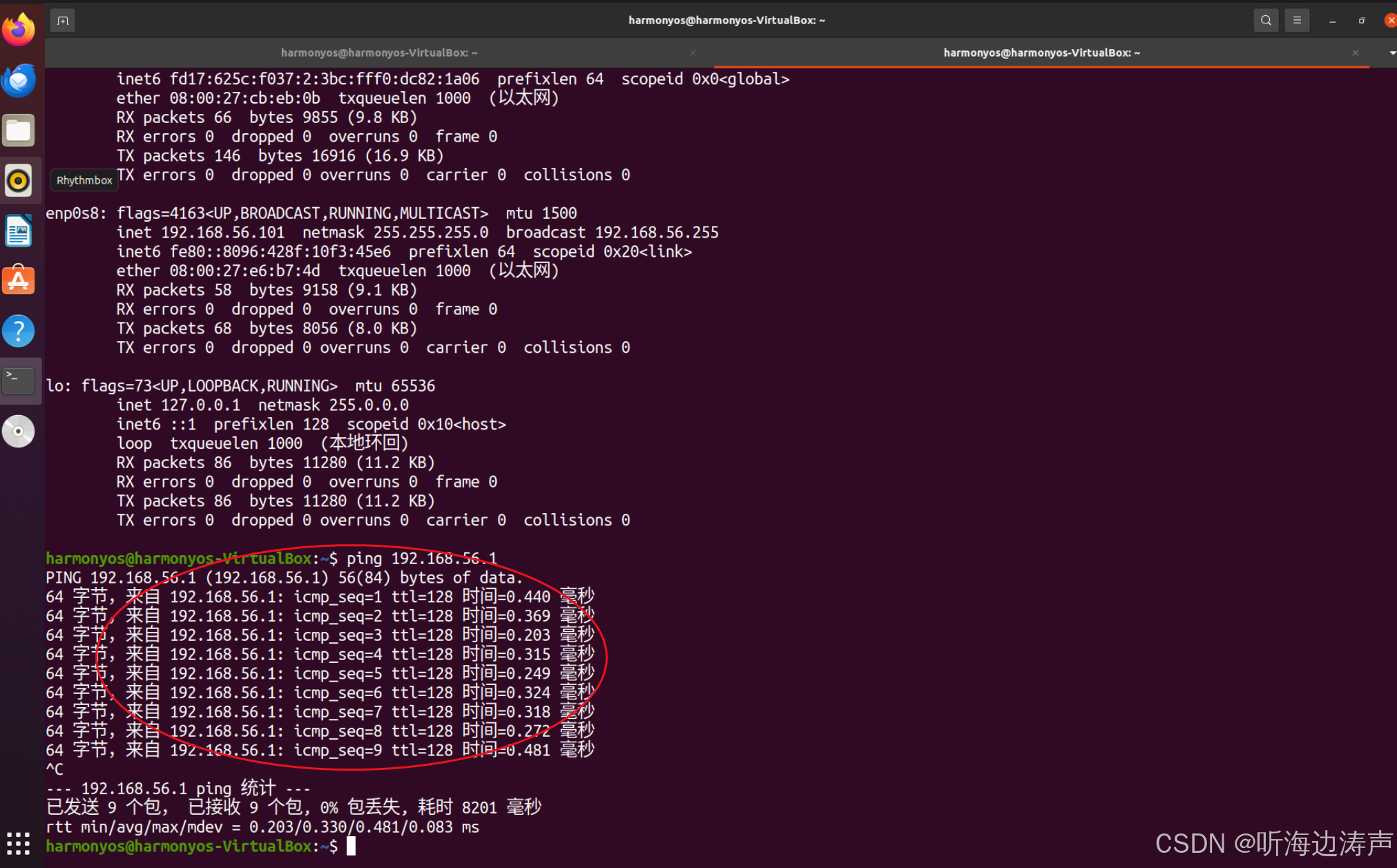Screen dimensions: 1397x868
Task: Click the 'inet 192.168.56.101' address line
Action: pyautogui.click(x=418, y=233)
